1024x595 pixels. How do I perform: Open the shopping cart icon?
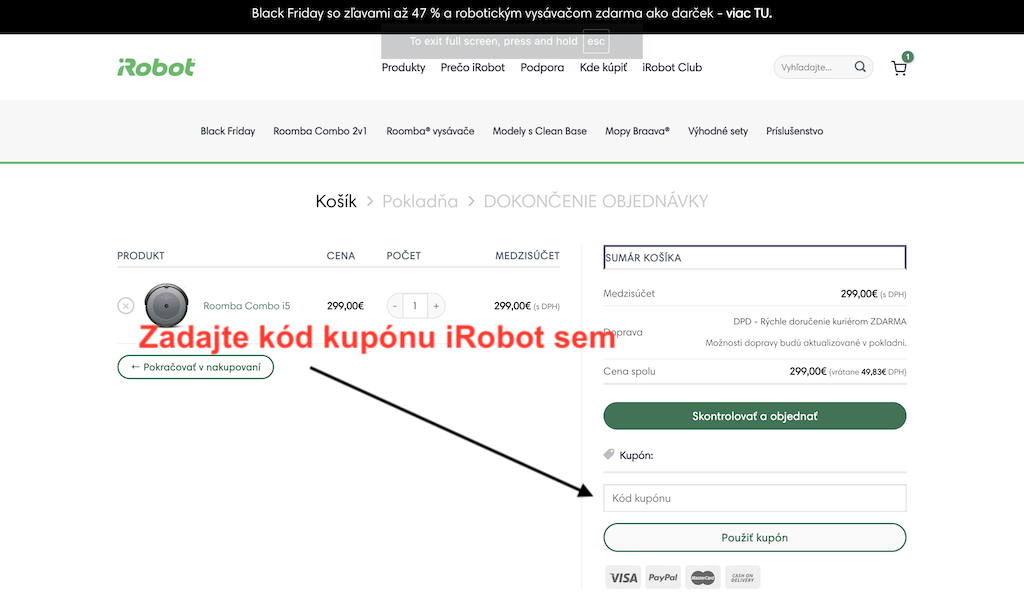(x=899, y=68)
